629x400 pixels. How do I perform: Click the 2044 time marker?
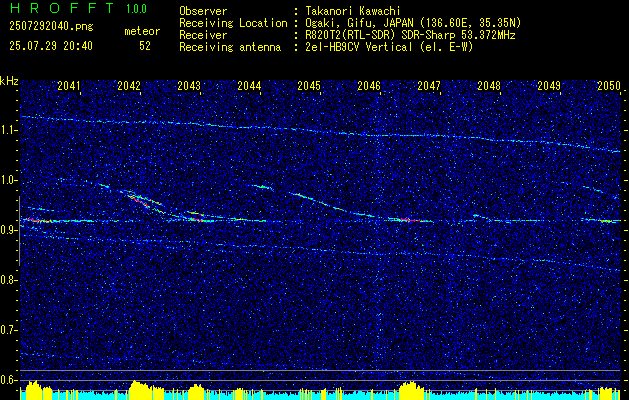click(249, 86)
